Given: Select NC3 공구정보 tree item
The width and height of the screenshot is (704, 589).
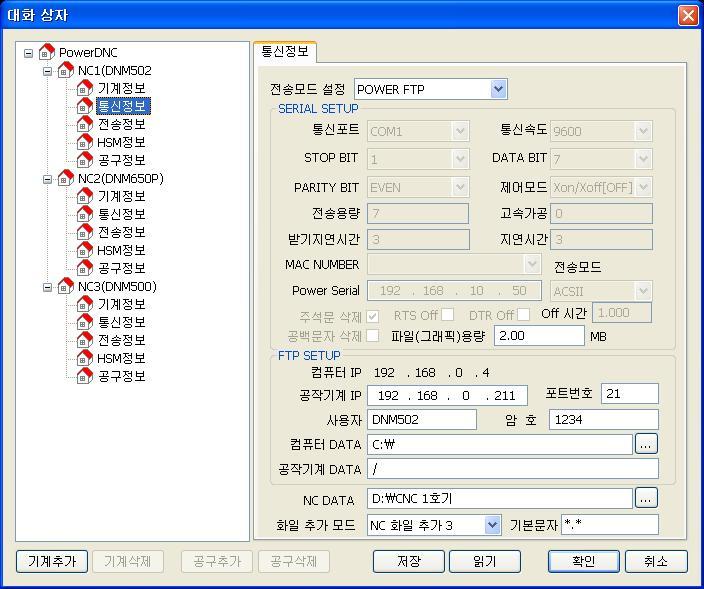Looking at the screenshot, I should pyautogui.click(x=122, y=376).
